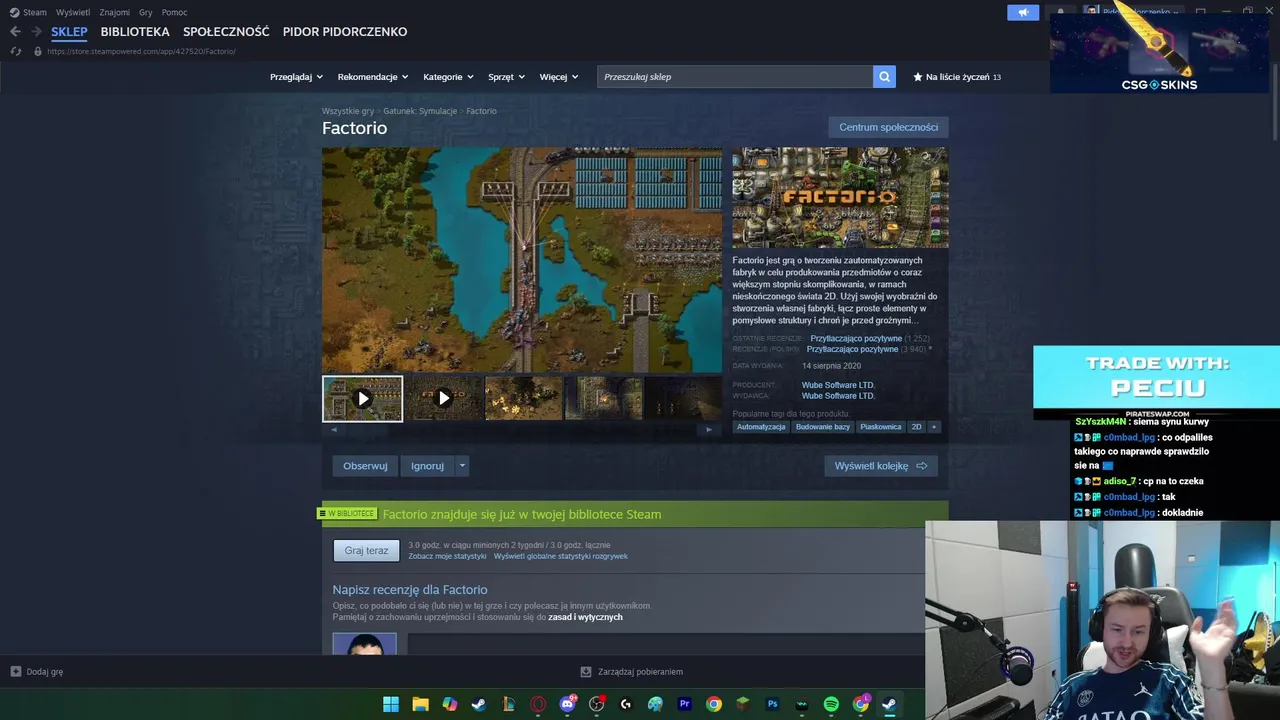This screenshot has height=720, width=1280.
Task: Click Gatunek: Symulacje breadcrumb
Action: (x=420, y=111)
